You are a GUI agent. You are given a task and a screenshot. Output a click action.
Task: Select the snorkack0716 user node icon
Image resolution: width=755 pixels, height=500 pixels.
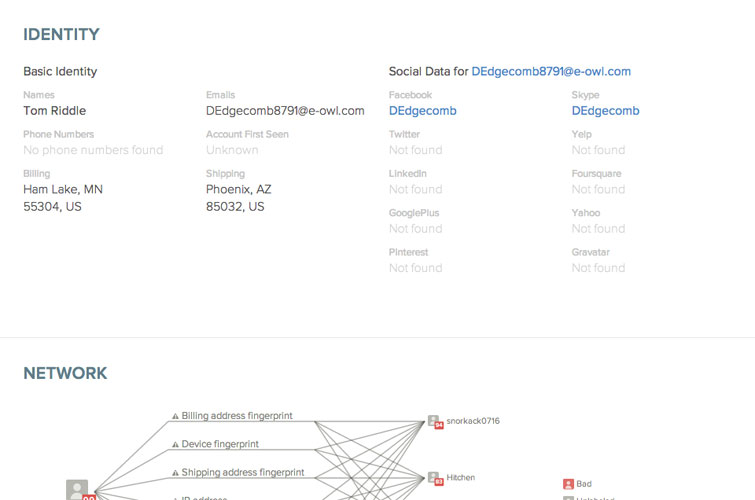434,421
